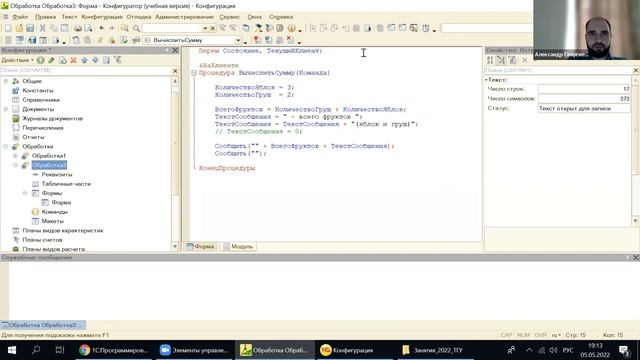Activate the Обработка Обработка3 window tab at the bottom
640x360 pixels.
click(43, 325)
